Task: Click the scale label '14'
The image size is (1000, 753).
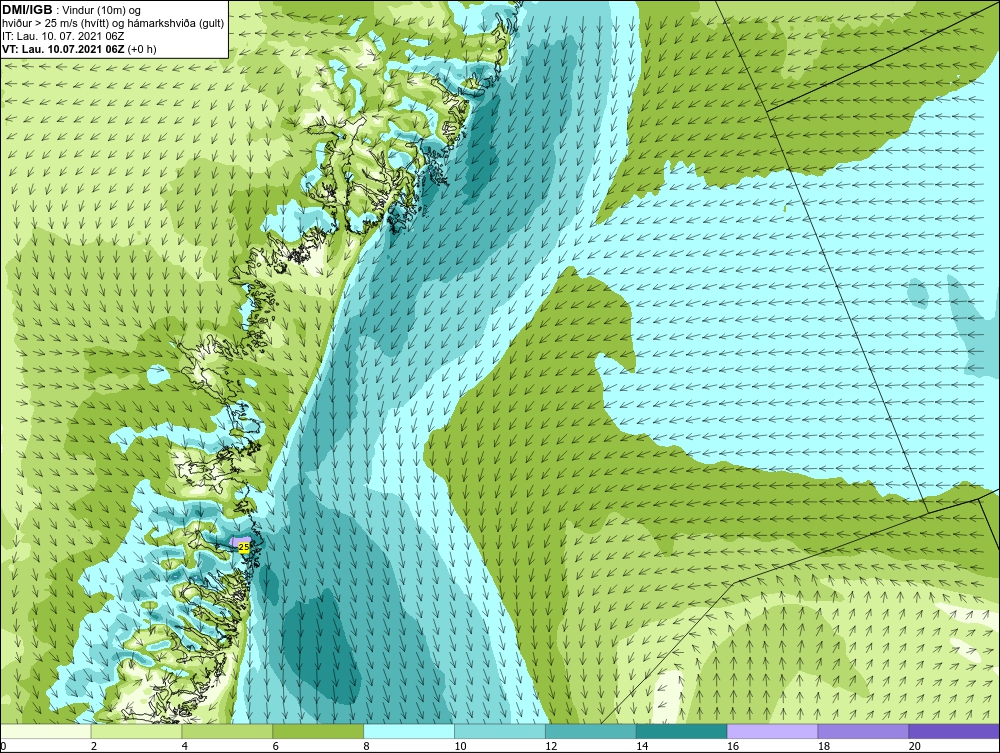Action: (642, 746)
